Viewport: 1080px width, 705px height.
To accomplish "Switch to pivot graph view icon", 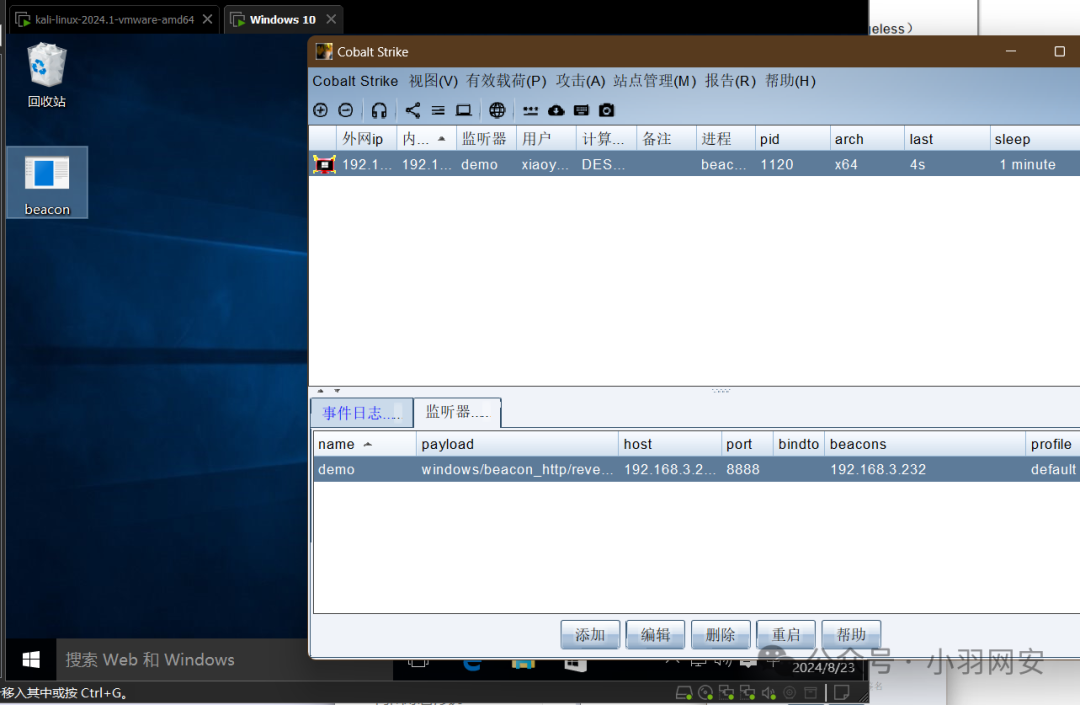I will click(413, 110).
